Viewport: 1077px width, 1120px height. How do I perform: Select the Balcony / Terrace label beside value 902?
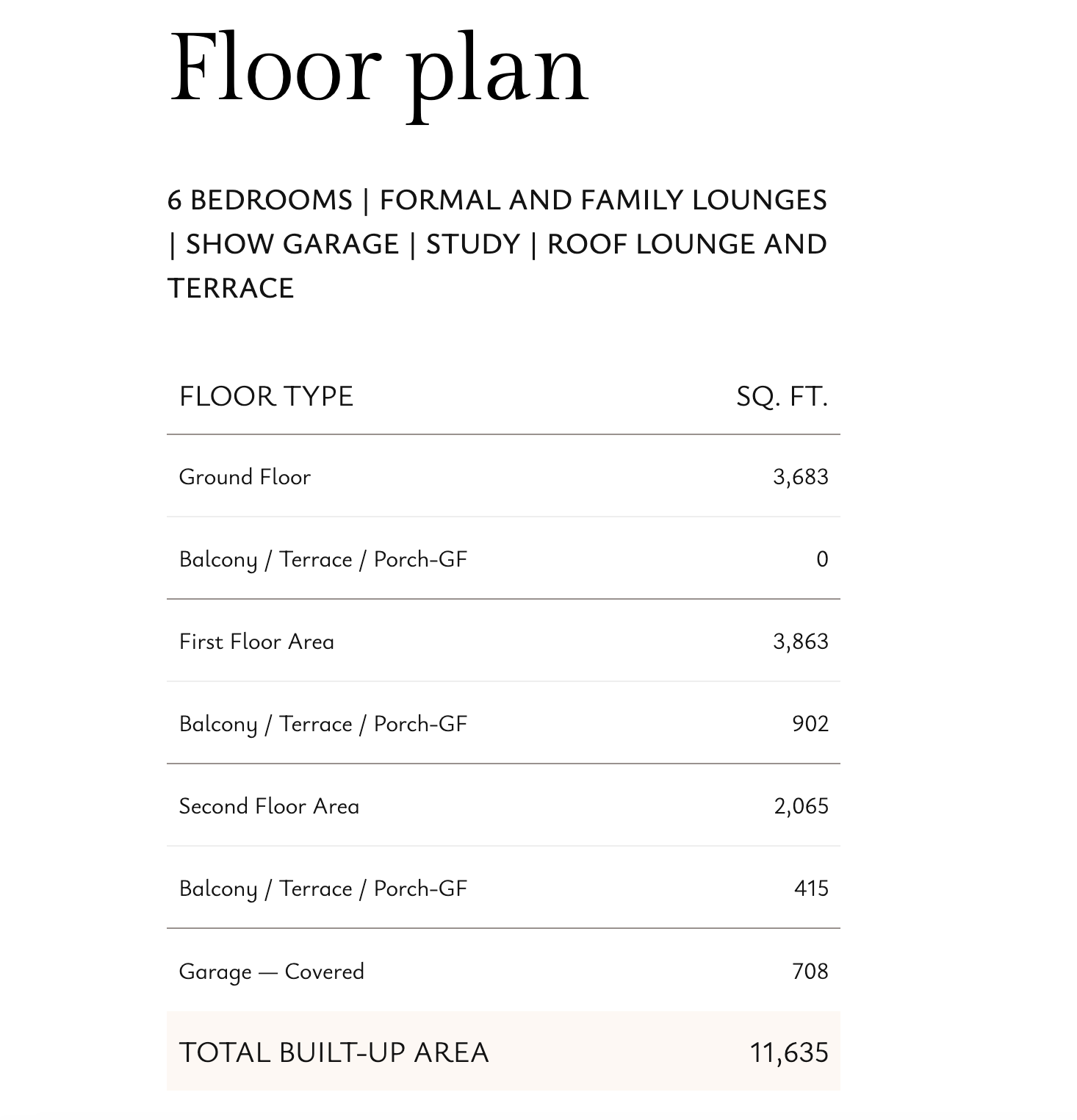pyautogui.click(x=323, y=724)
